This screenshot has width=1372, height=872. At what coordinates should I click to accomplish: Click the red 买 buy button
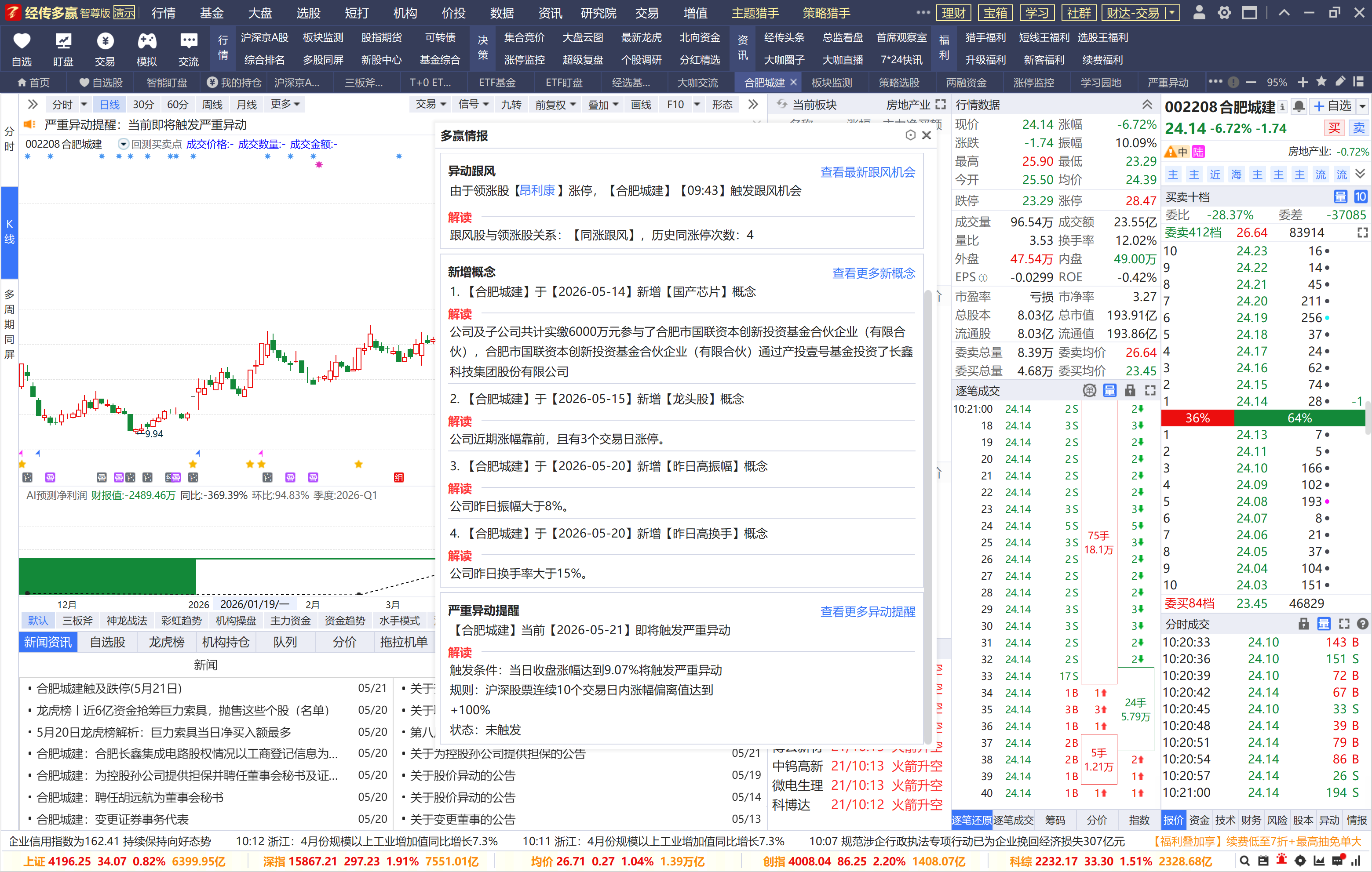(x=1334, y=128)
